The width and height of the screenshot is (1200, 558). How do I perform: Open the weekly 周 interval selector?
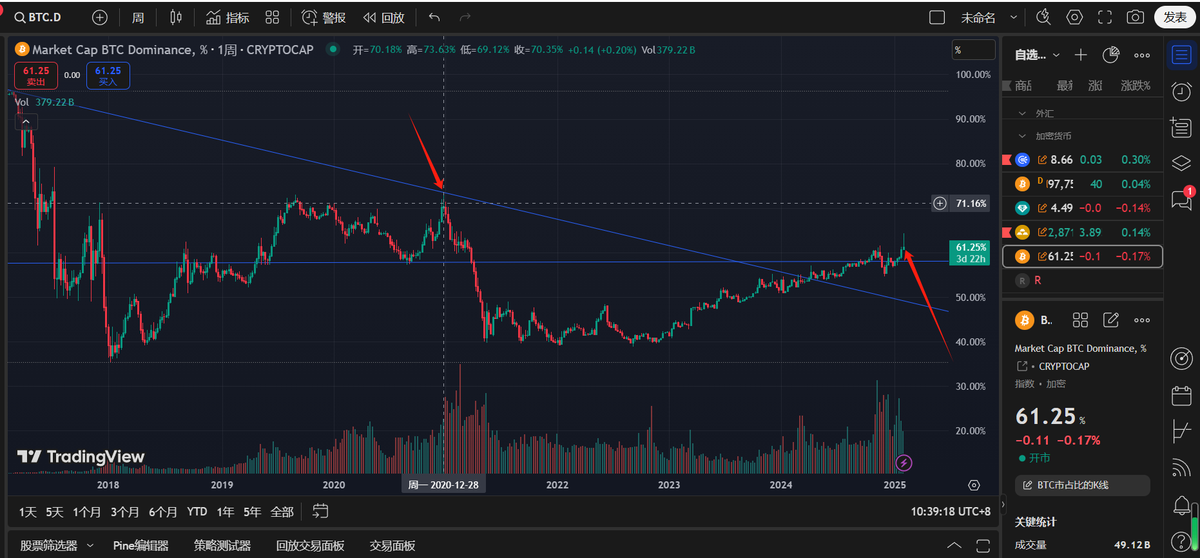click(137, 17)
